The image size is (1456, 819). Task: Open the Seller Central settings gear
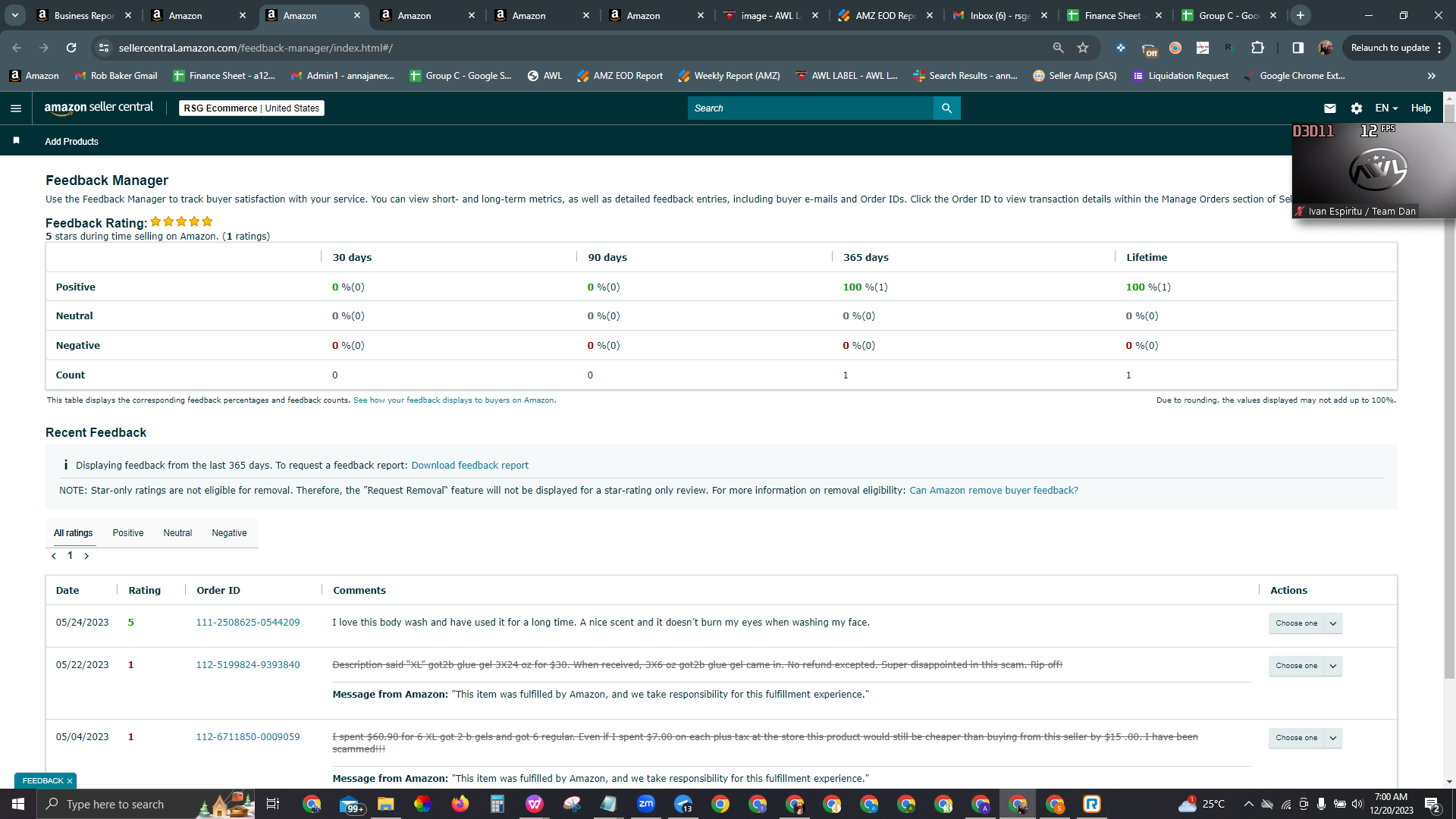1357,108
